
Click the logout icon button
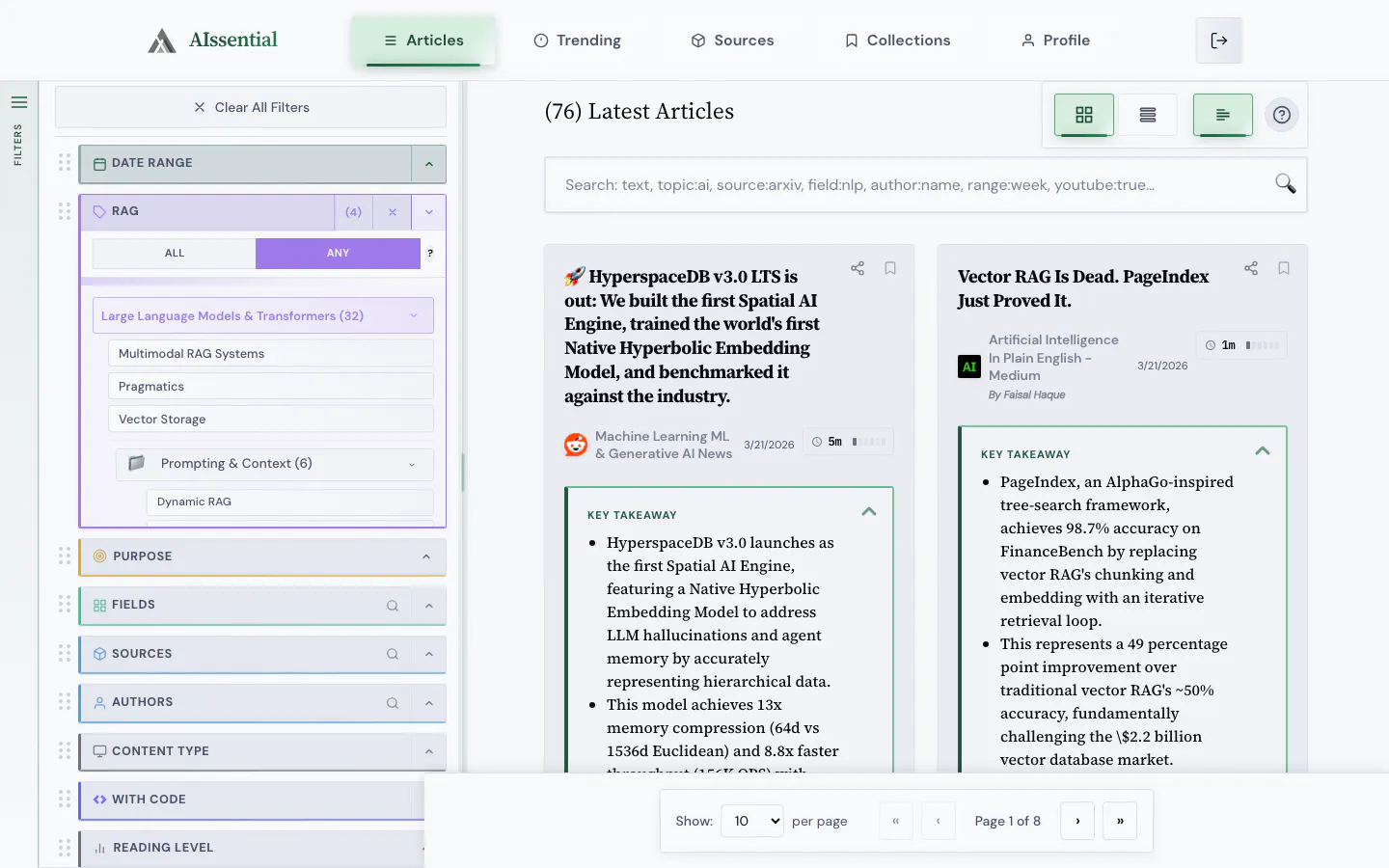click(x=1219, y=41)
